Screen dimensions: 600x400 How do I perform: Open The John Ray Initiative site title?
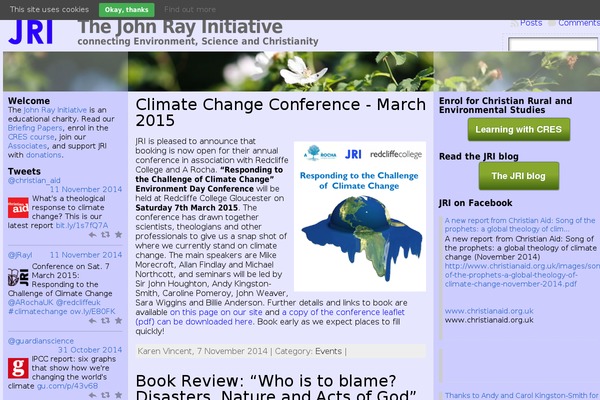(180, 28)
